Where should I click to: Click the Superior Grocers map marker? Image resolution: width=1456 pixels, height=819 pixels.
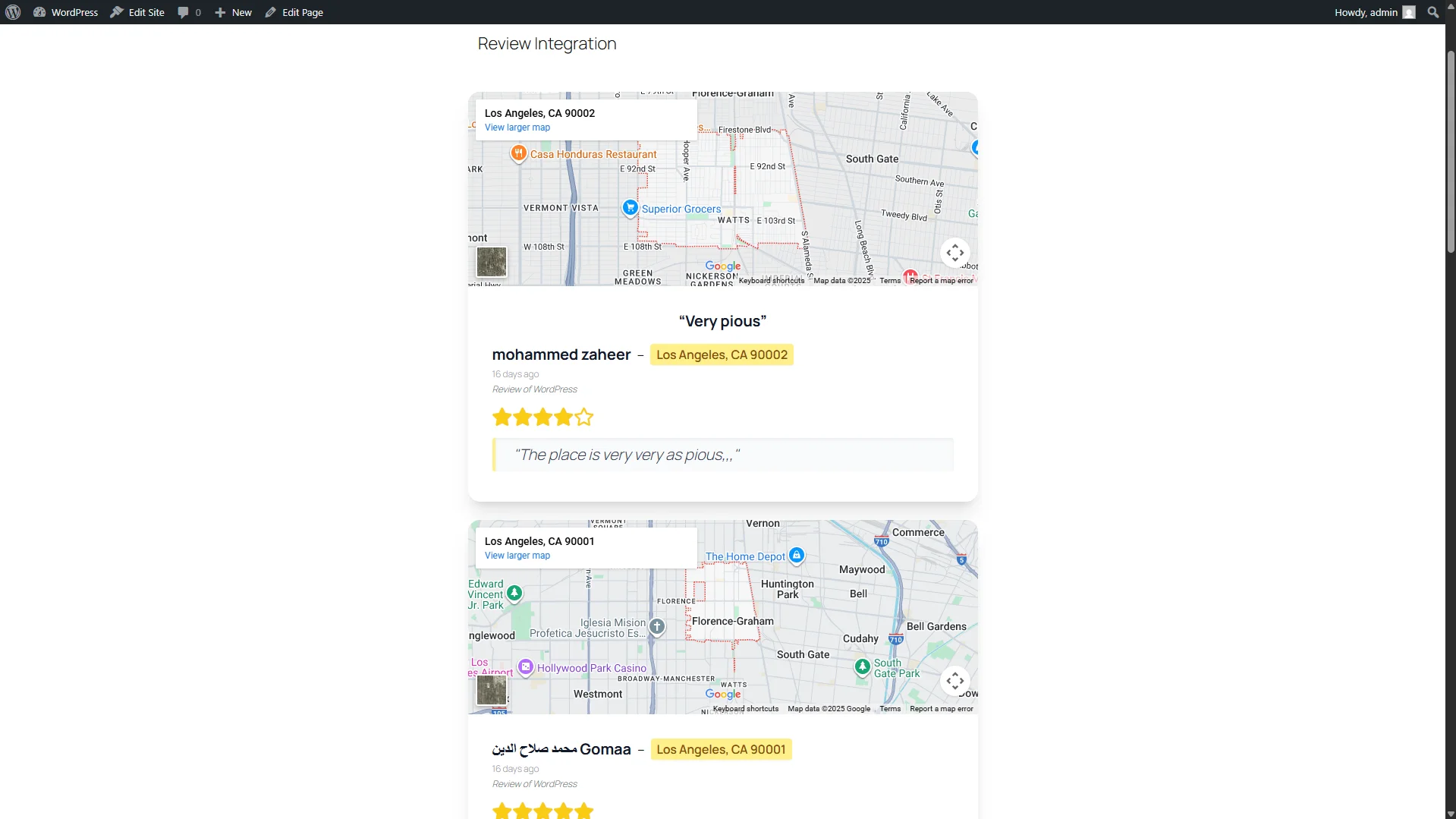tap(630, 208)
